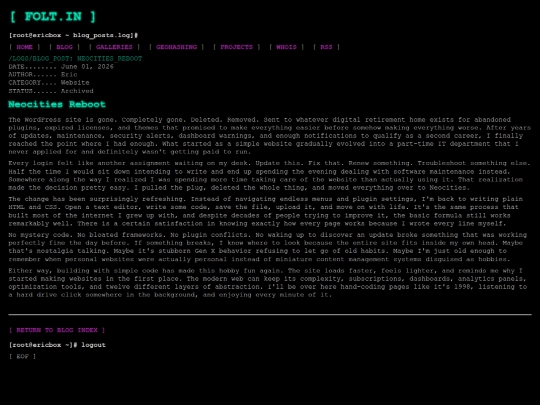The image size is (540, 405).
Task: Visit the GEOHASHING page
Action: 176,47
